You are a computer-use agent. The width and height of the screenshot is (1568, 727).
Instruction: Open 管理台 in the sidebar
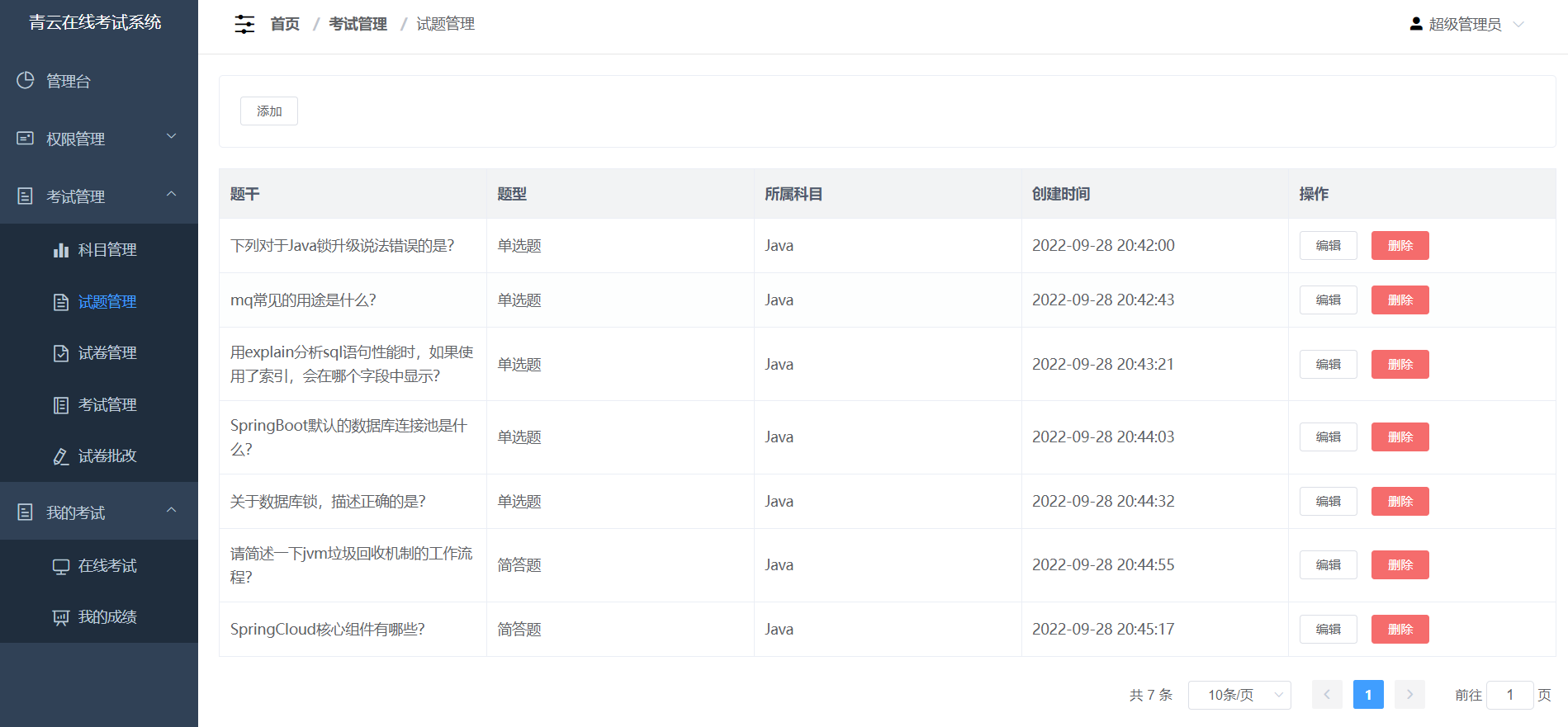coord(99,81)
